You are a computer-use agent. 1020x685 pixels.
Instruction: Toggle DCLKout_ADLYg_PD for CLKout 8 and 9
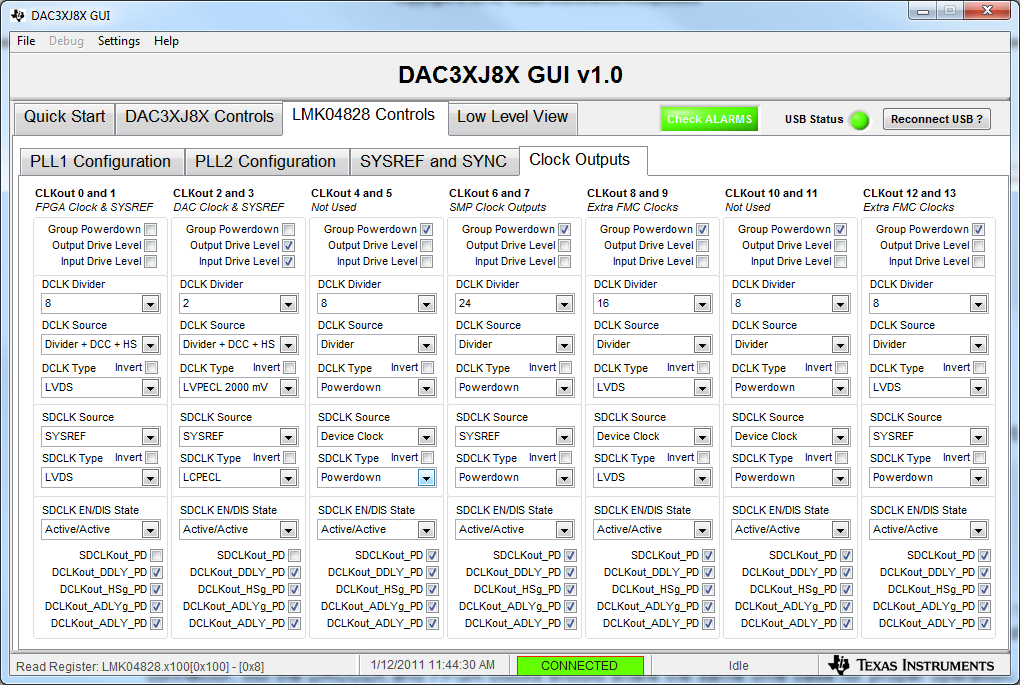(708, 606)
